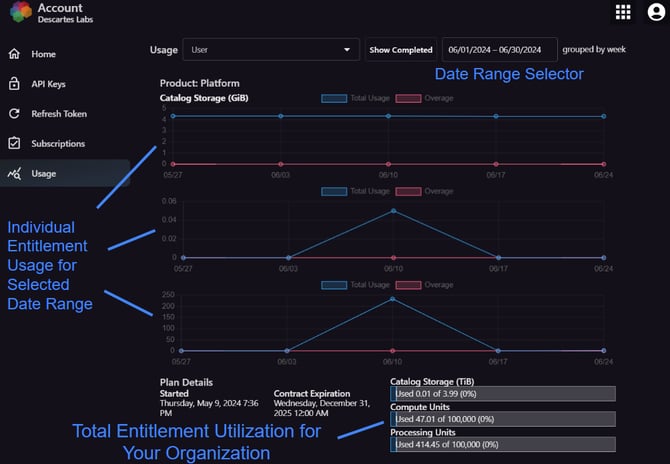Click the Refresh Token circular arrow icon
The width and height of the screenshot is (670, 464).
click(x=14, y=114)
